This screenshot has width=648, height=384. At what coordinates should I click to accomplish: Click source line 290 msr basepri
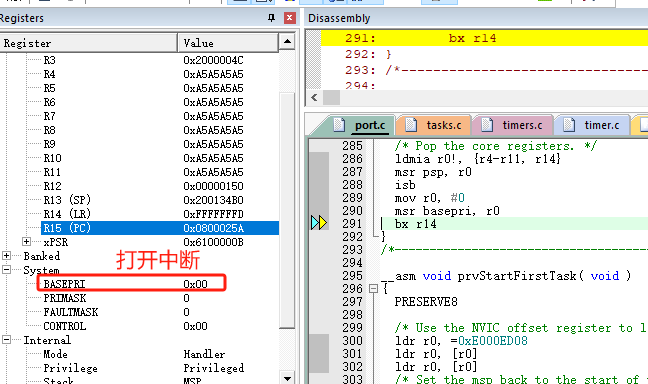[x=447, y=211]
